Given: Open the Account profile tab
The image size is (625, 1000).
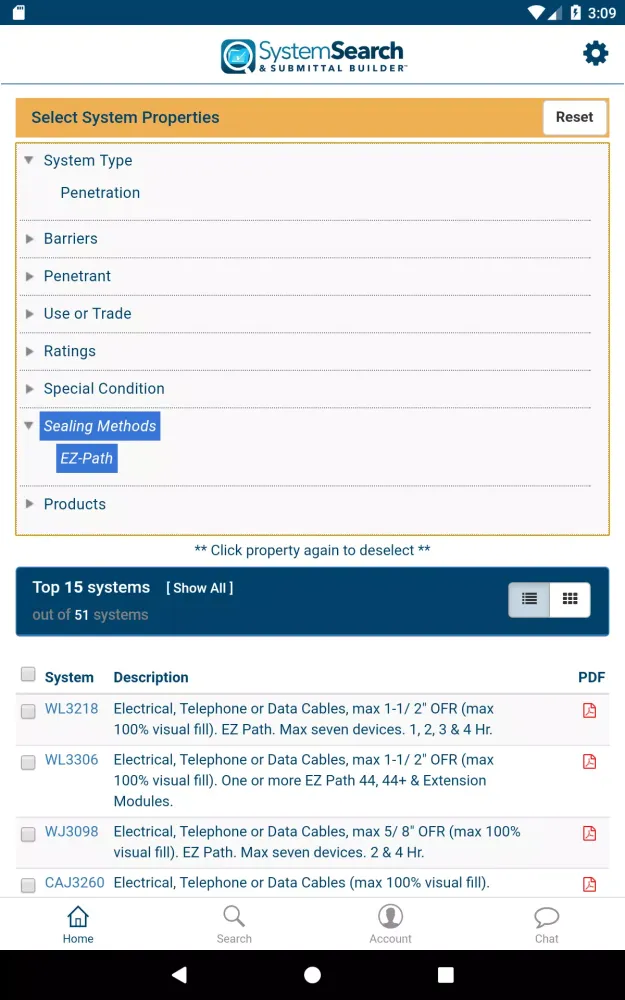Looking at the screenshot, I should (390, 917).
